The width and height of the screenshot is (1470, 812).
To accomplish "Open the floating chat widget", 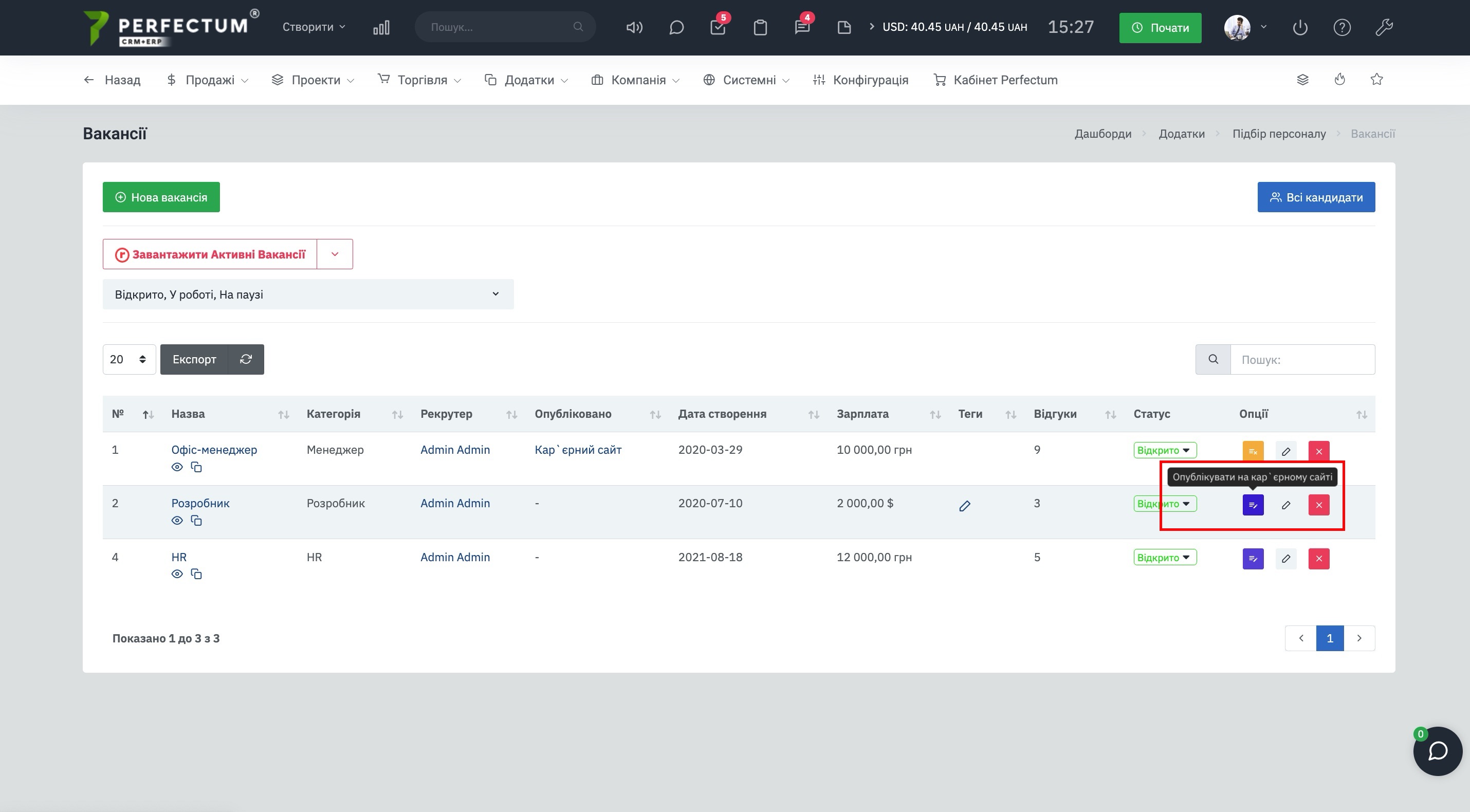I will click(1437, 750).
